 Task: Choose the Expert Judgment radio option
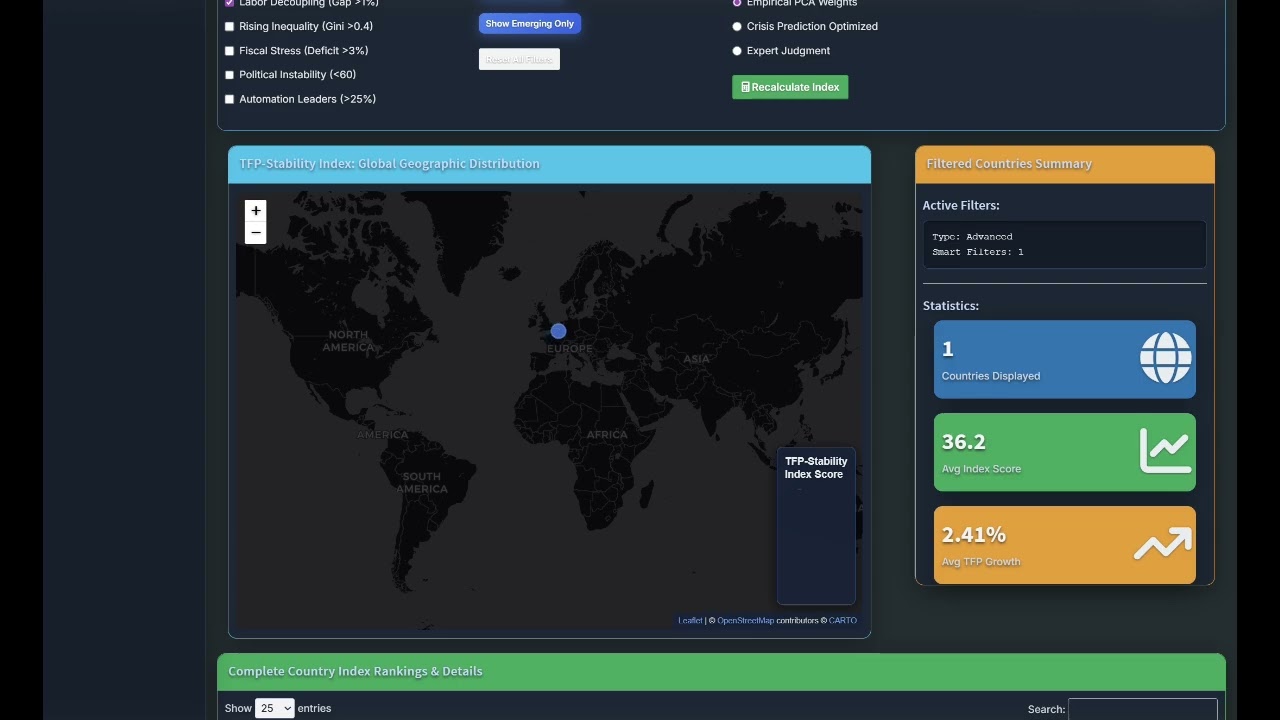737,51
